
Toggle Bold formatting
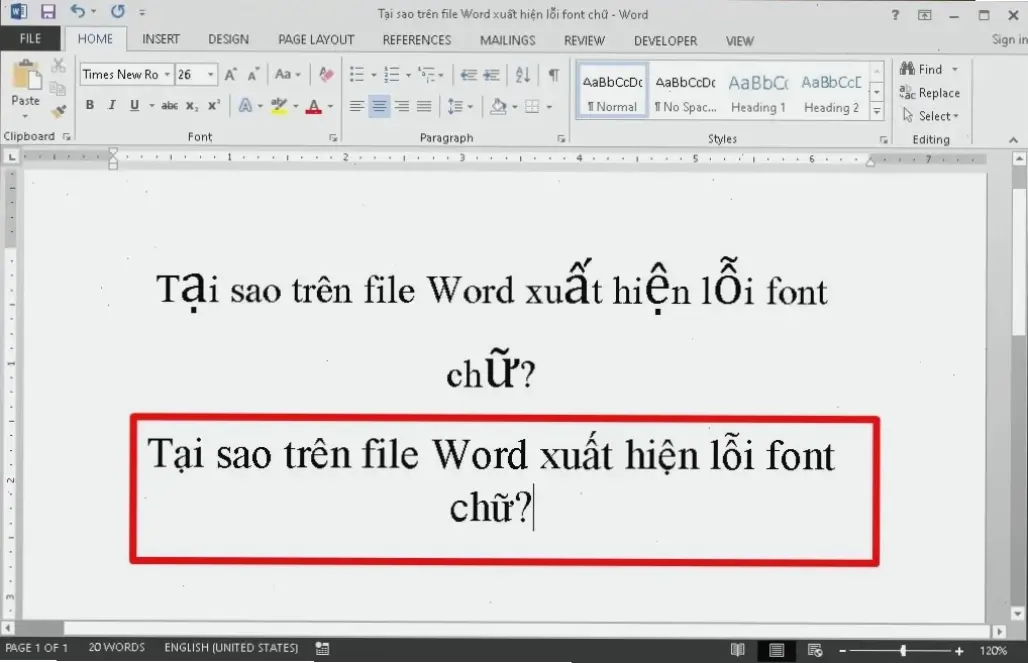point(90,105)
